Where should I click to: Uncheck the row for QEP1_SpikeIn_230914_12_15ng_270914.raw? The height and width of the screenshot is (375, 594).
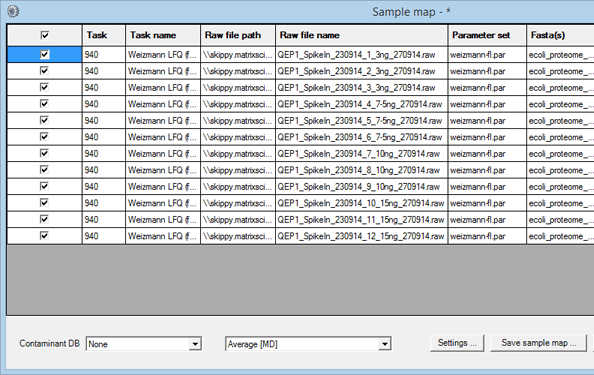pyautogui.click(x=44, y=236)
